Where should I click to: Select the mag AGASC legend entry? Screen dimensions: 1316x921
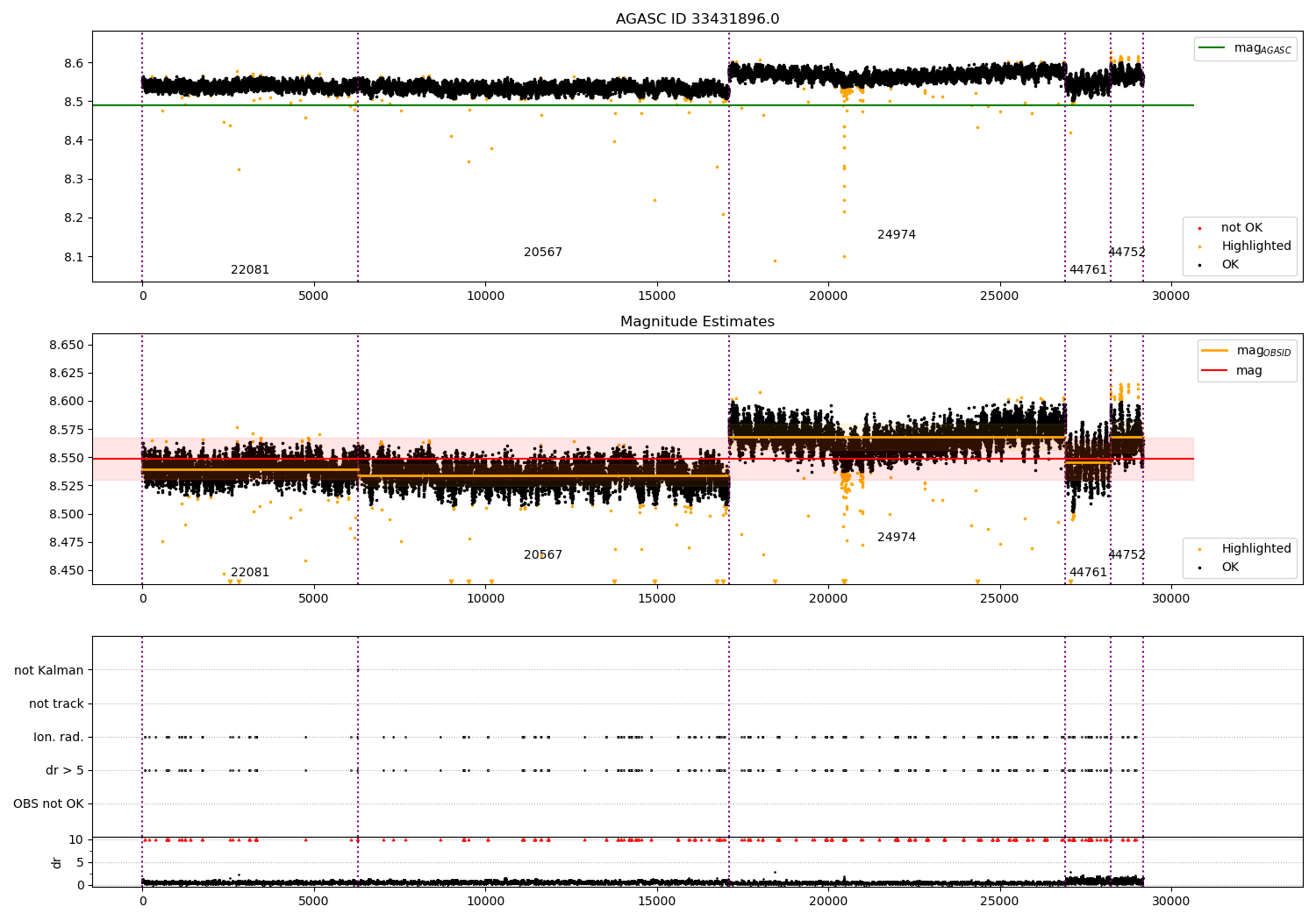[1246, 48]
